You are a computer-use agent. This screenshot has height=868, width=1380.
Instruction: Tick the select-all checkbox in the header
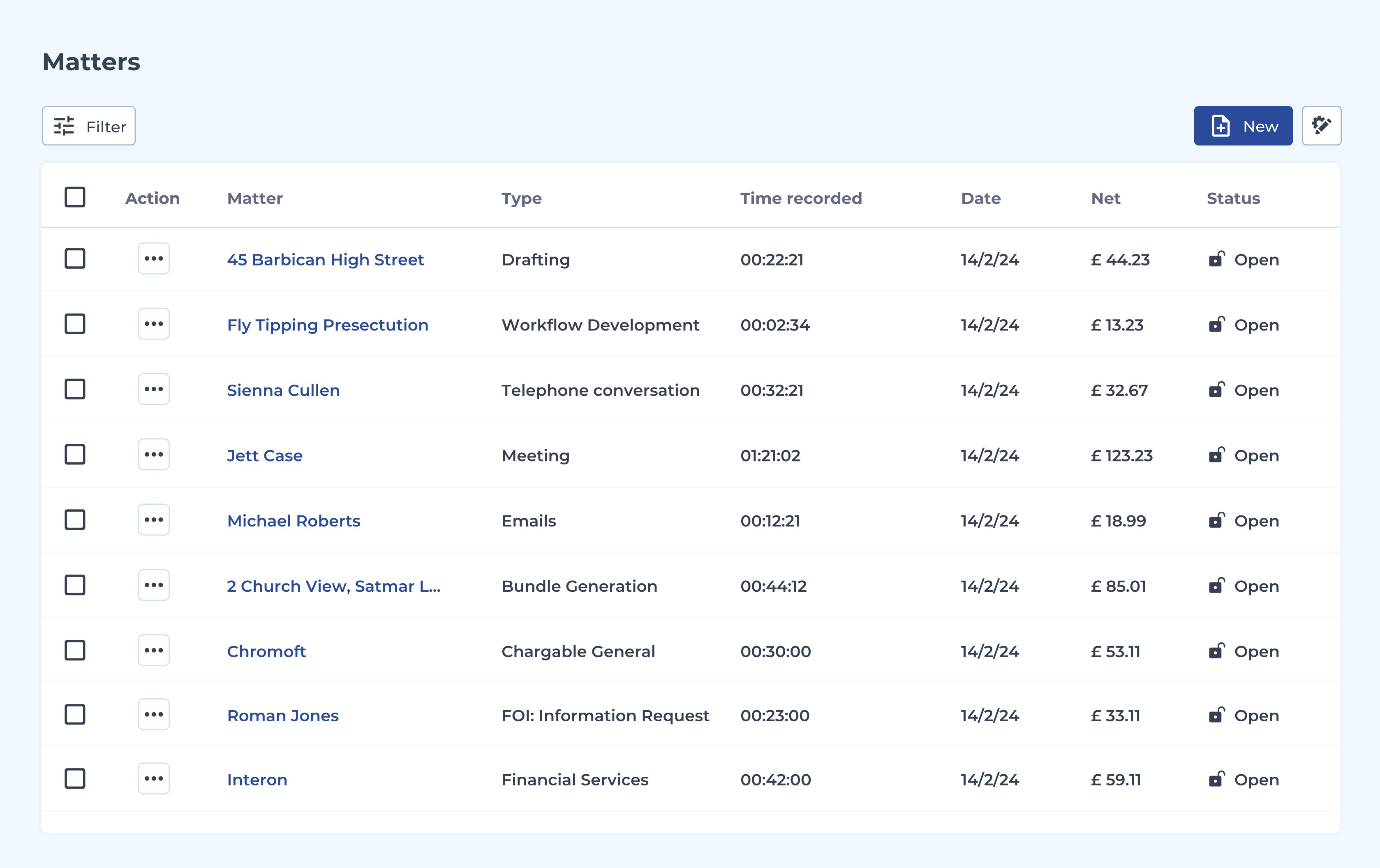pyautogui.click(x=75, y=197)
